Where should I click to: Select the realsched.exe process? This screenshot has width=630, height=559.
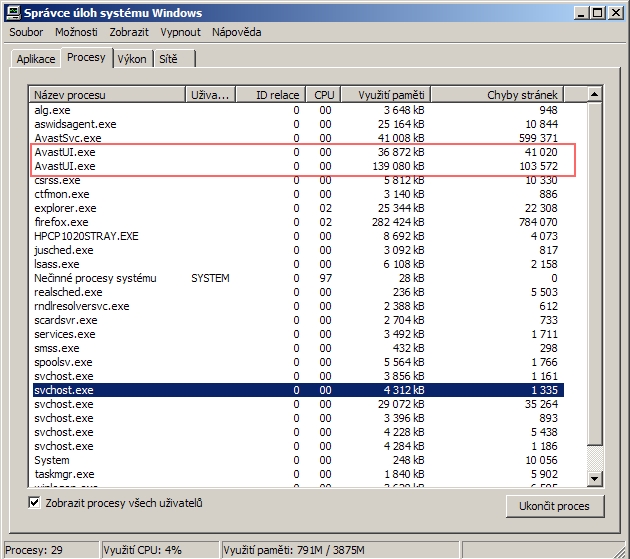pyautogui.click(x=298, y=292)
